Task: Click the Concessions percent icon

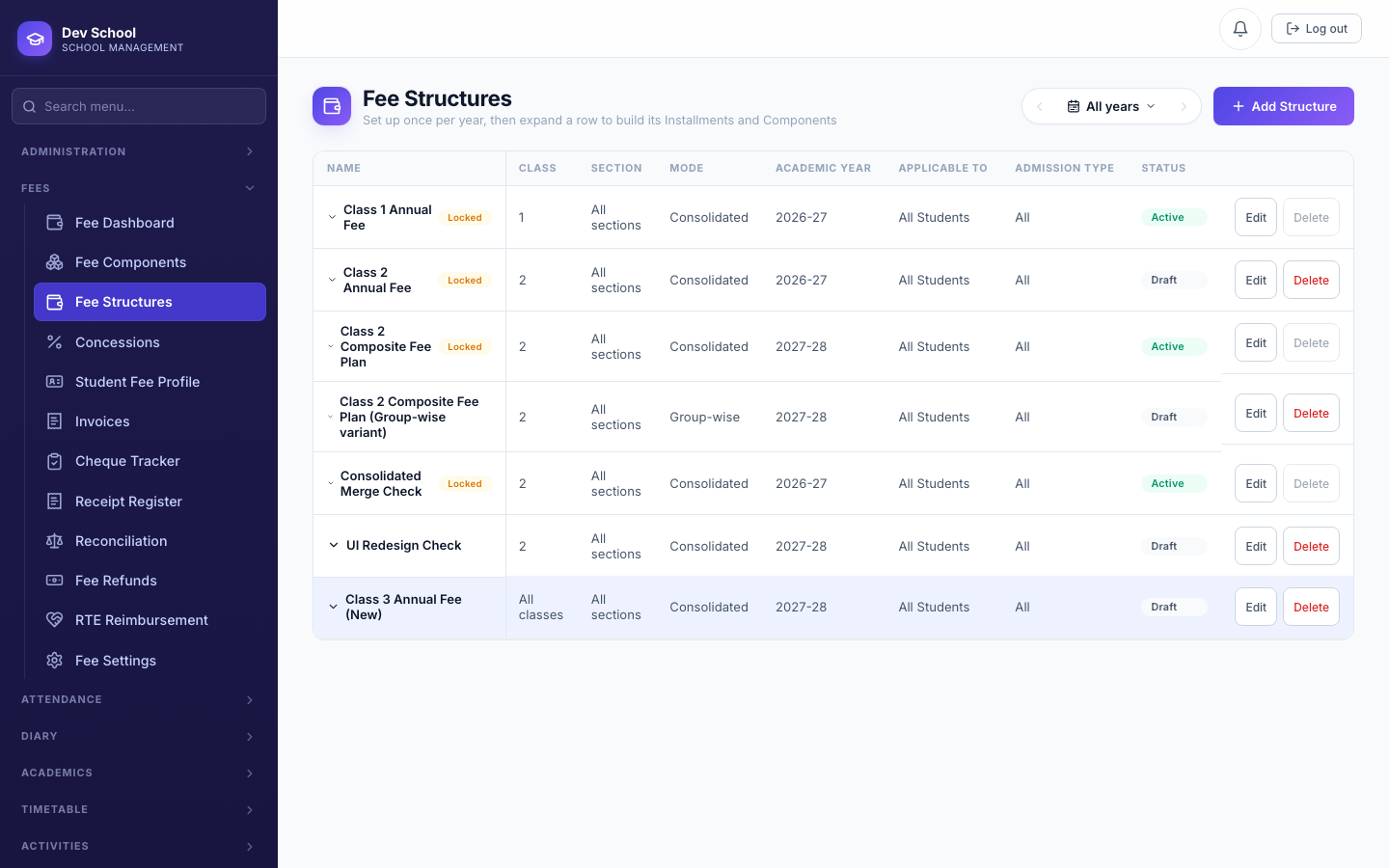Action: coord(55,342)
